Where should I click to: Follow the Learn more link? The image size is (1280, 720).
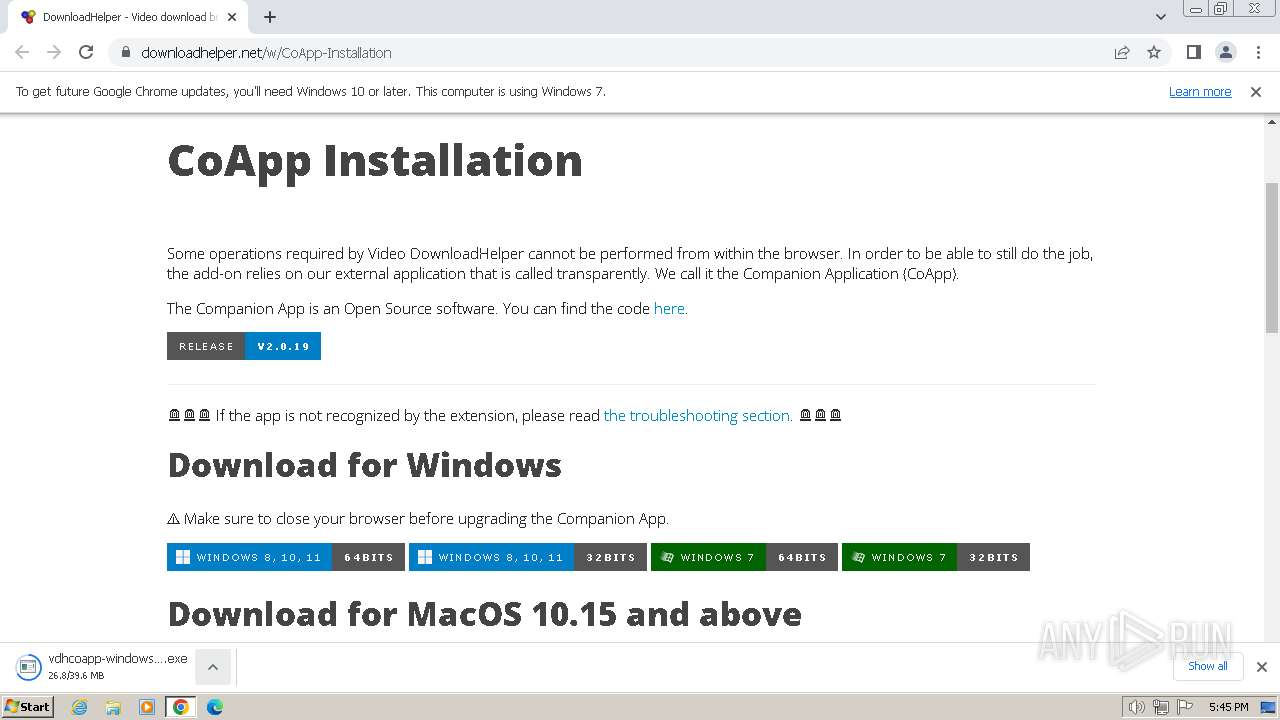[1200, 91]
